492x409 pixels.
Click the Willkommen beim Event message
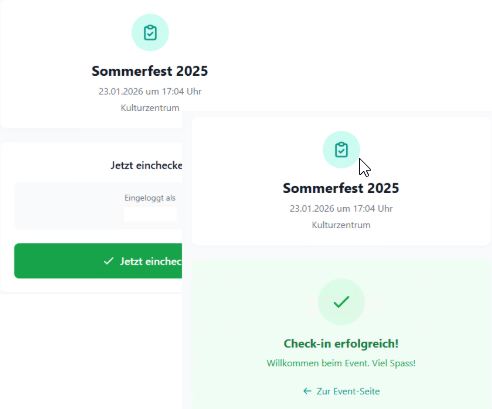coord(341,363)
